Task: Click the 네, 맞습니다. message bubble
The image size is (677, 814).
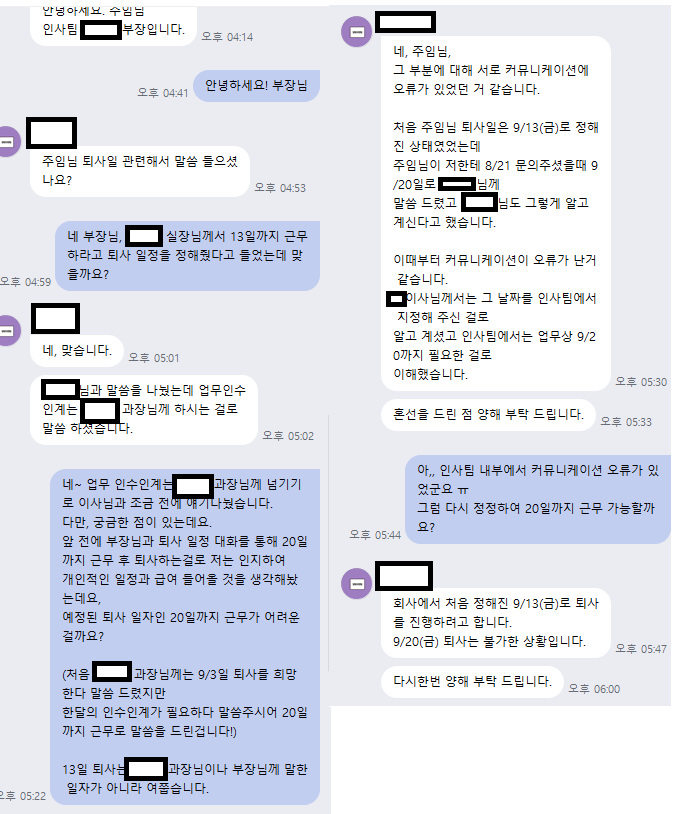Action: coord(77,351)
